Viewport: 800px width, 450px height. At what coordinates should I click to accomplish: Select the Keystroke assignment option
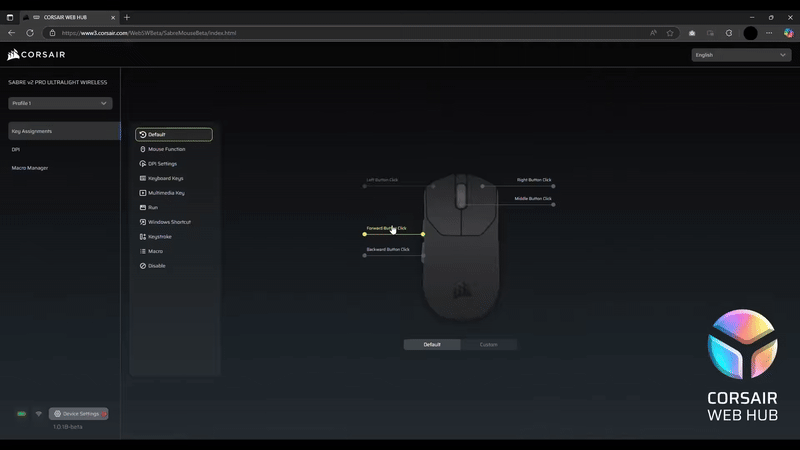pyautogui.click(x=160, y=237)
